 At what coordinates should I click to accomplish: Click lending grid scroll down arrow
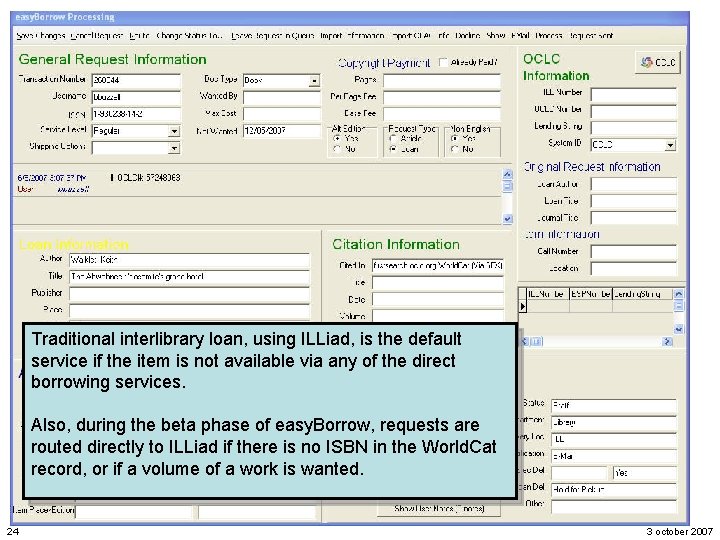tap(679, 329)
